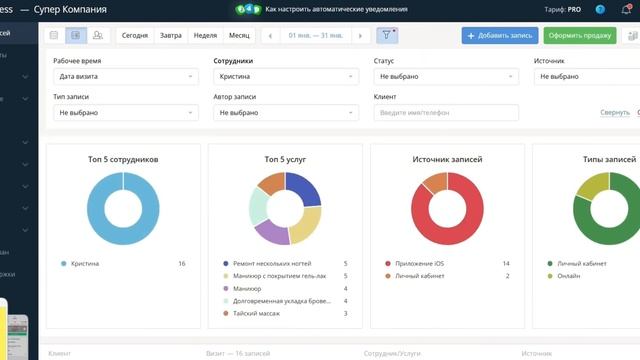Click Добавить запись button
This screenshot has height=360, width=640.
pos(500,36)
